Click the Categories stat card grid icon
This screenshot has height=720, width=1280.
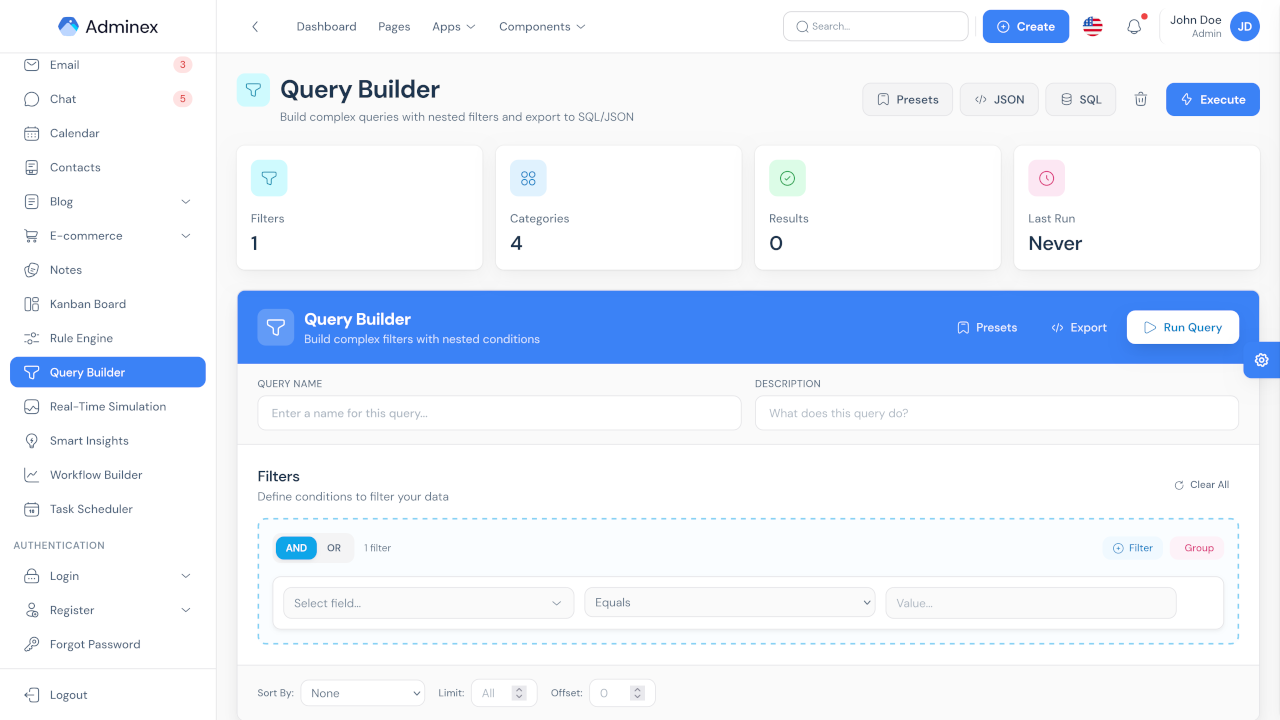coord(528,178)
